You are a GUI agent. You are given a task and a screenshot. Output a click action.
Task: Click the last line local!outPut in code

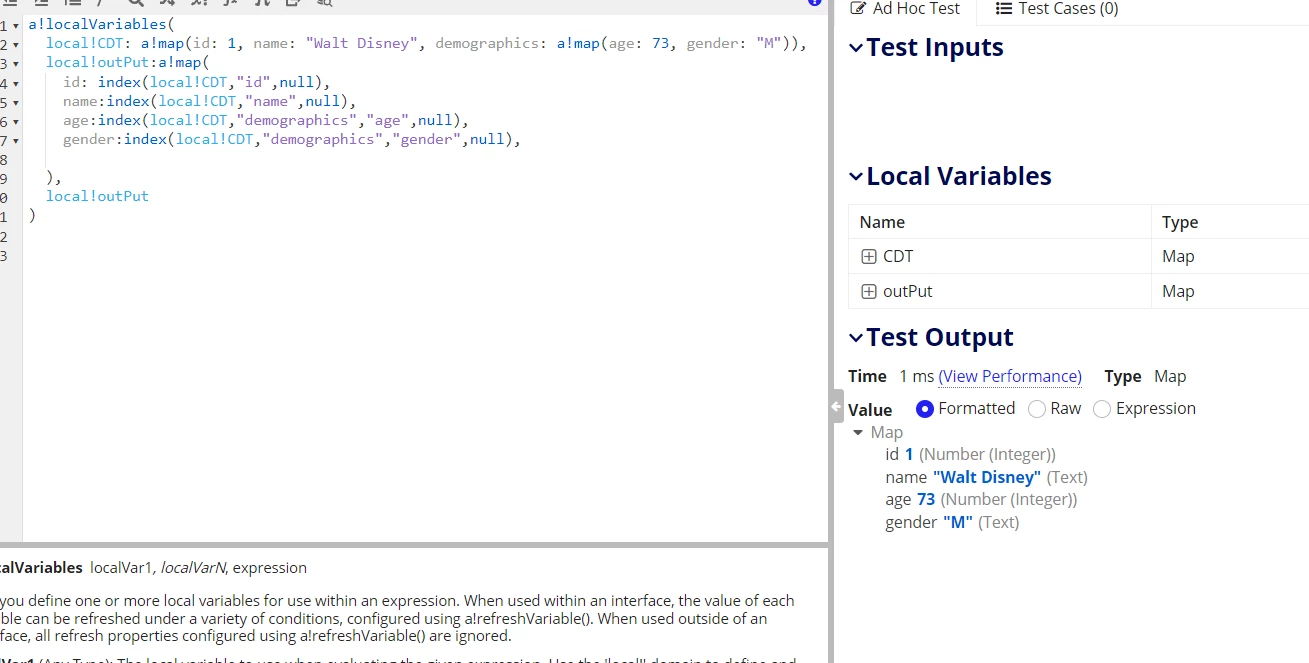pyautogui.click(x=97, y=196)
